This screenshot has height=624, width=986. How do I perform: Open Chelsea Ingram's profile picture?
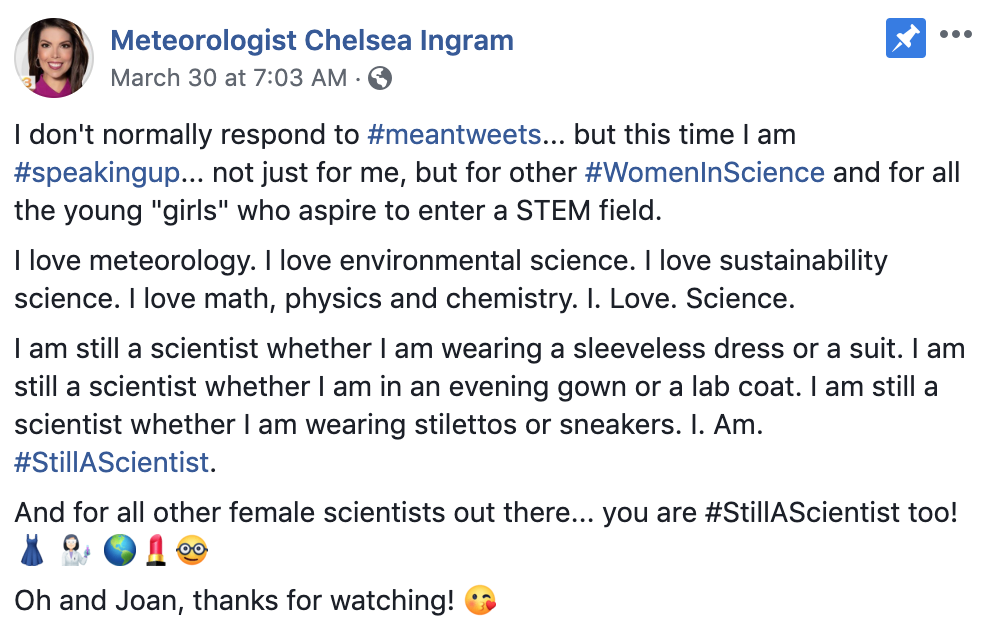pyautogui.click(x=54, y=58)
